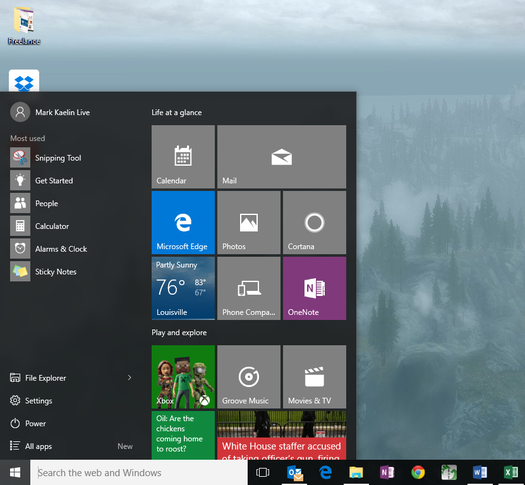Click the Windows Start button
Image resolution: width=525 pixels, height=485 pixels.
coord(15,473)
